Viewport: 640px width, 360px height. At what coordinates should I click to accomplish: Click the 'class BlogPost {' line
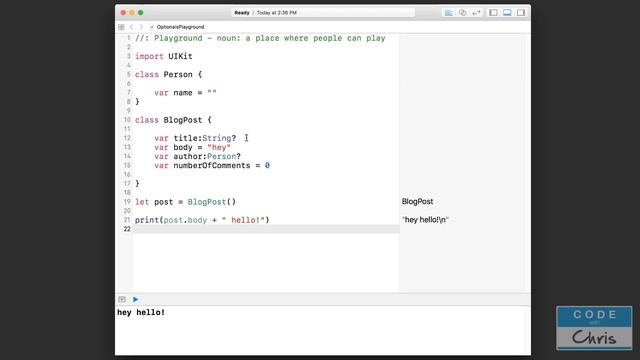pyautogui.click(x=173, y=120)
